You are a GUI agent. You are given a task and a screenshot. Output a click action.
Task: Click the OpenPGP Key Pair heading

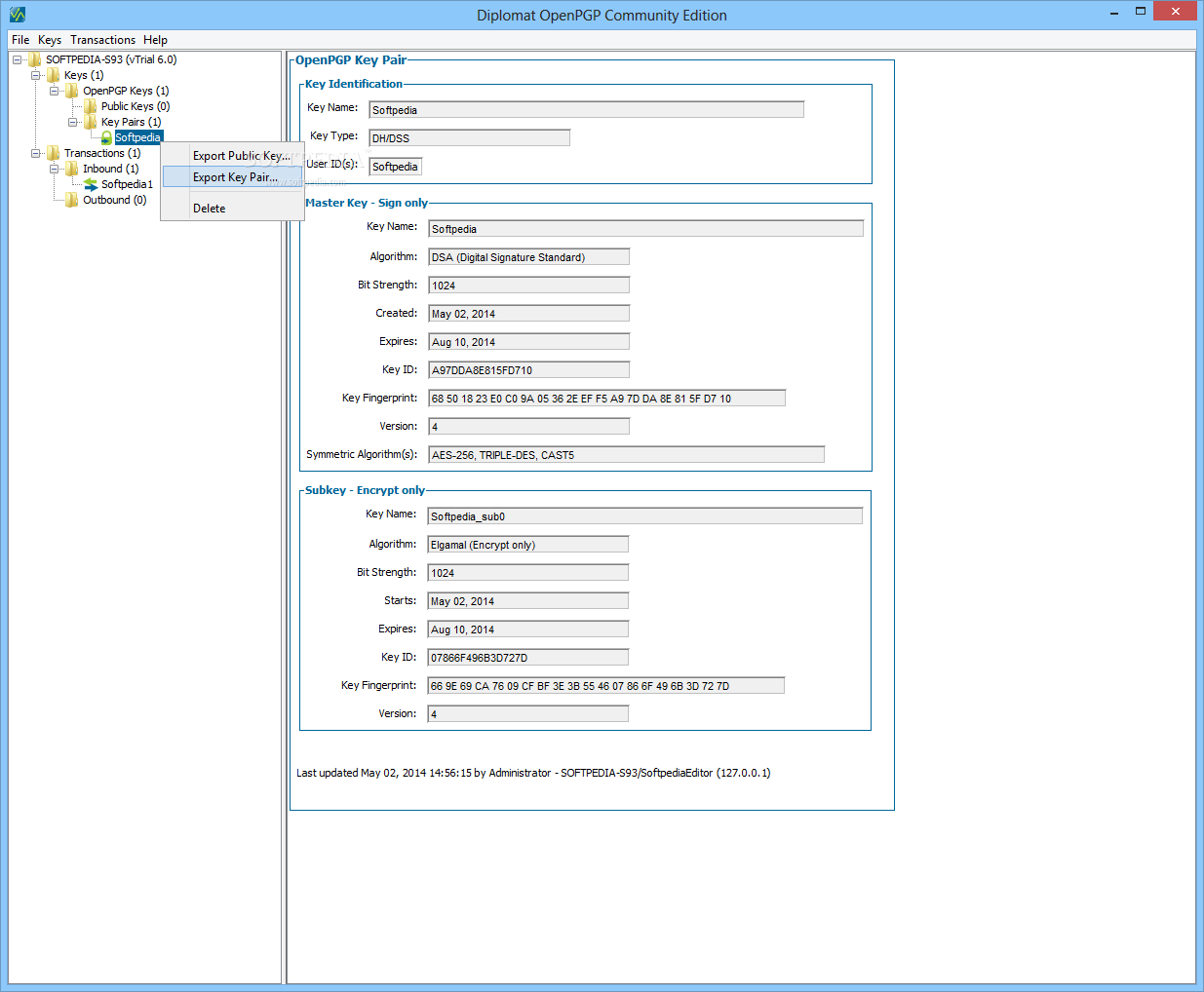(351, 60)
